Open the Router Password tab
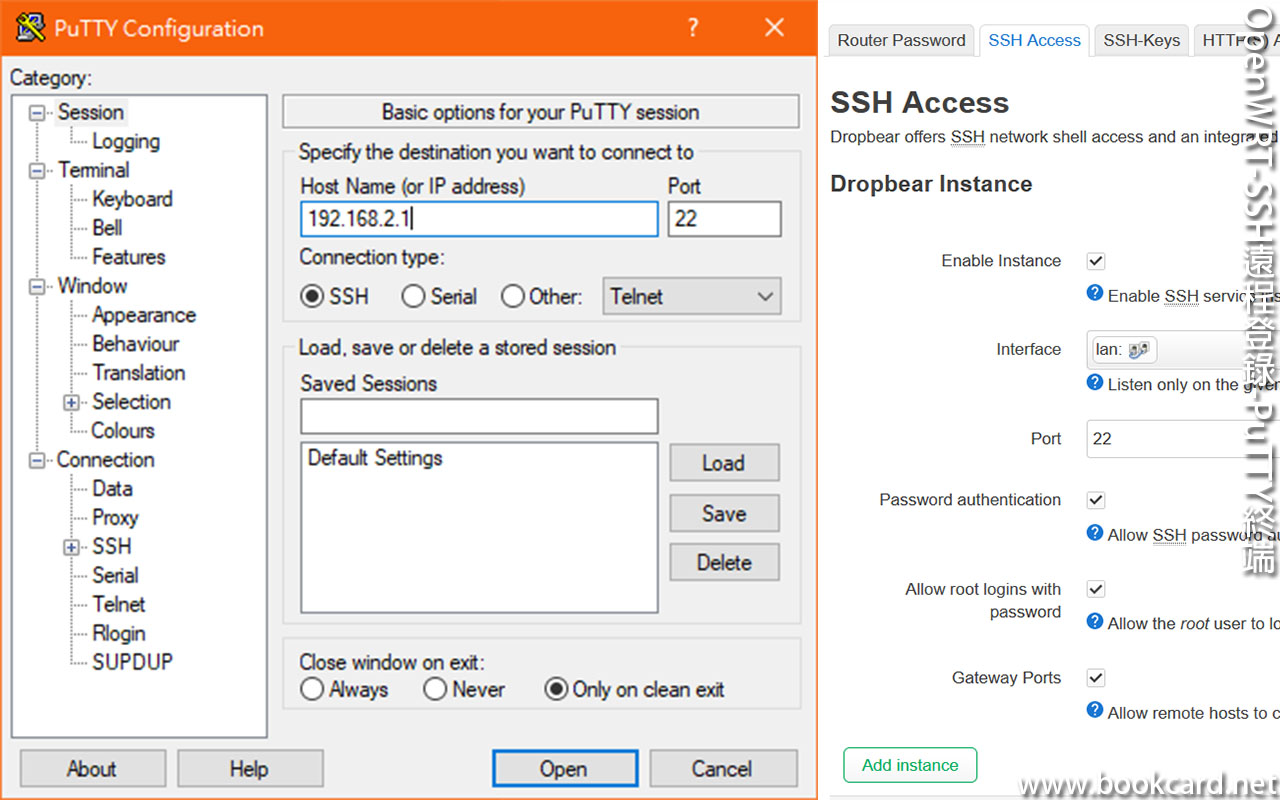1280x800 pixels. 901,40
